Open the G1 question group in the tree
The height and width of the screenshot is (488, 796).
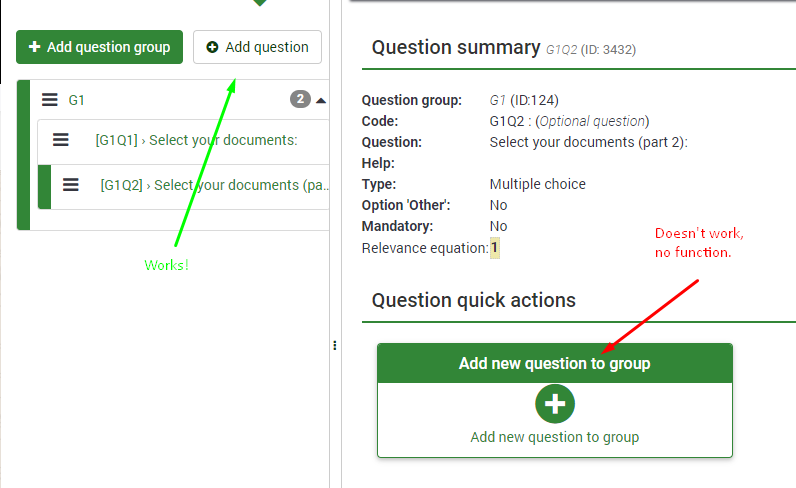77,100
